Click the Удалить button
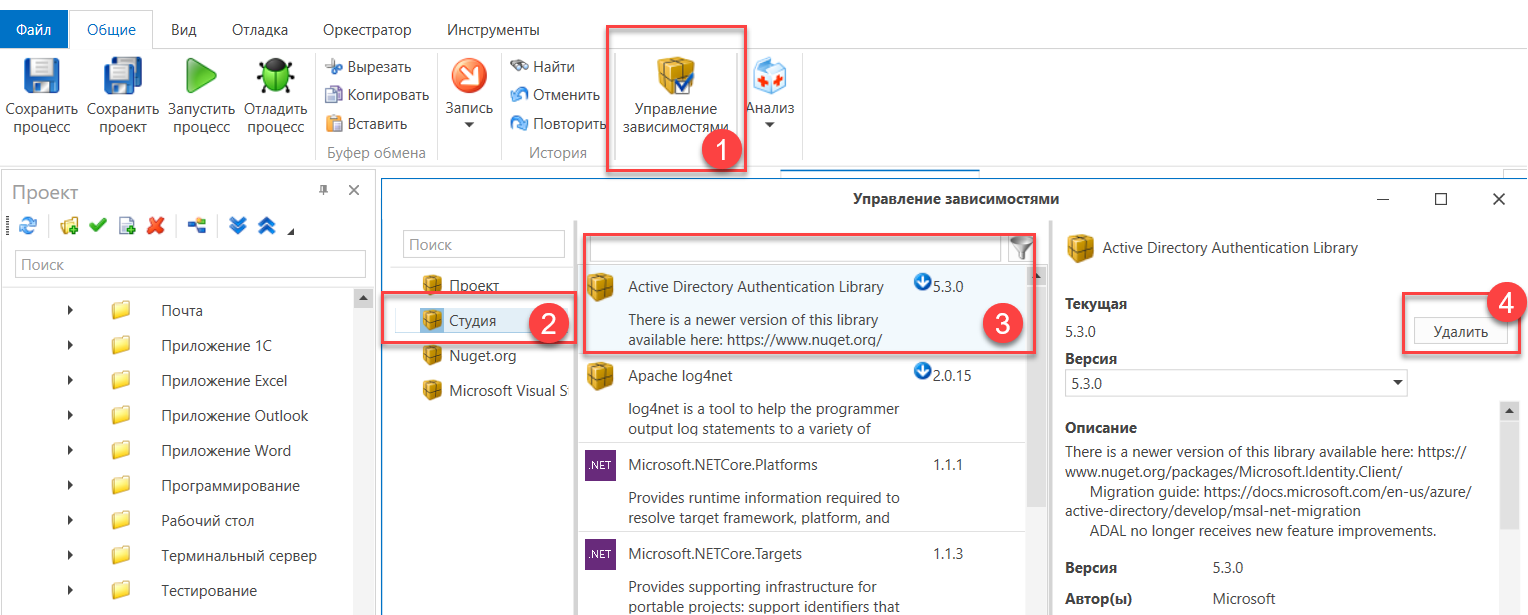 pos(1460,333)
